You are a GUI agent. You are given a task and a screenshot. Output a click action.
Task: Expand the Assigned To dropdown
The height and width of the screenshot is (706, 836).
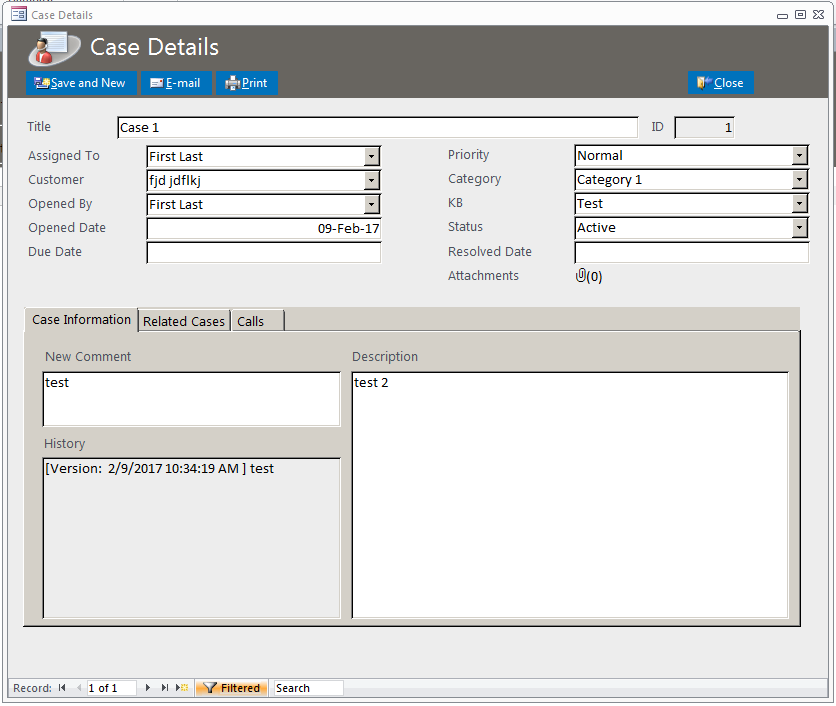(372, 157)
